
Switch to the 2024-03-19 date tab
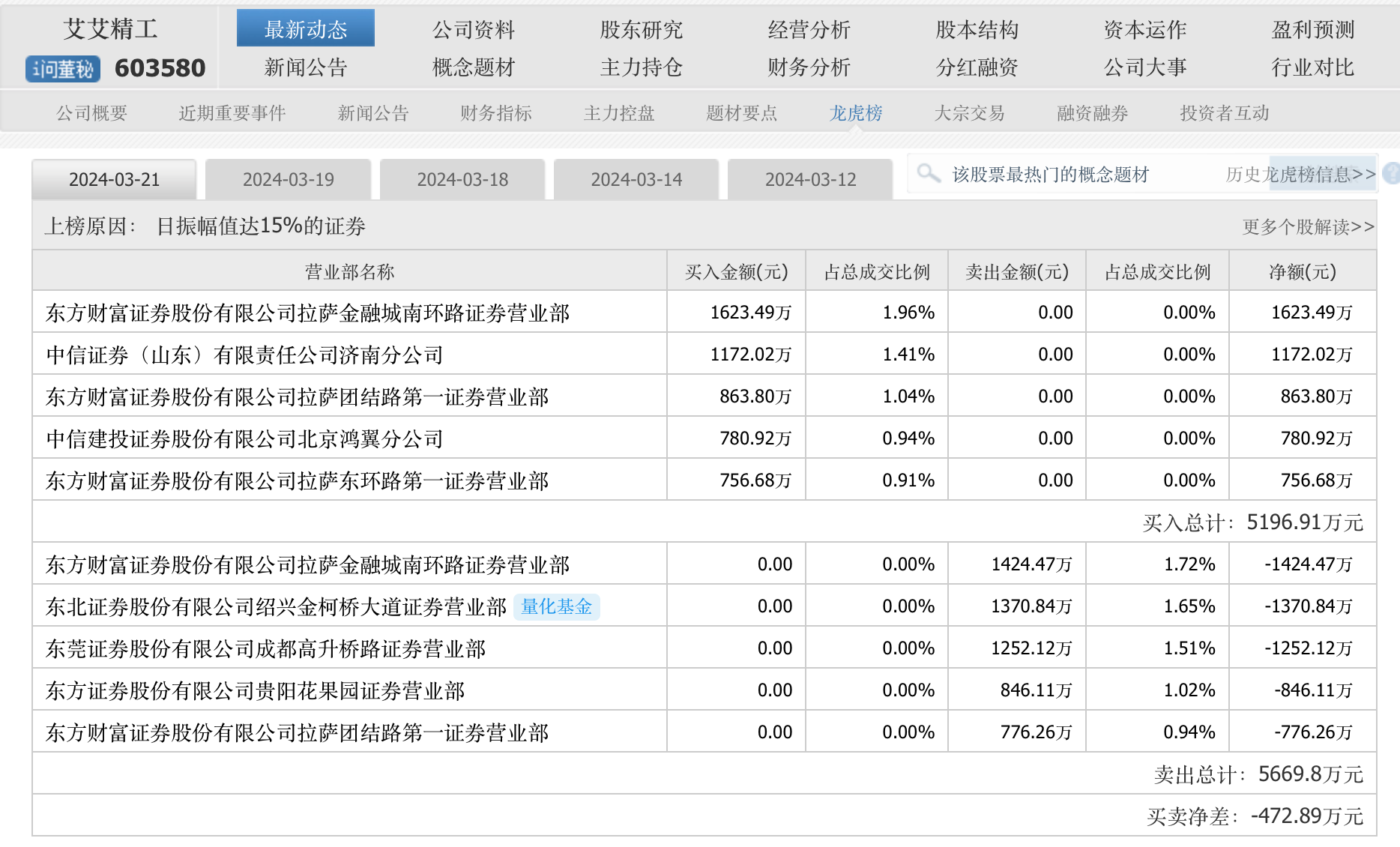coord(289,179)
